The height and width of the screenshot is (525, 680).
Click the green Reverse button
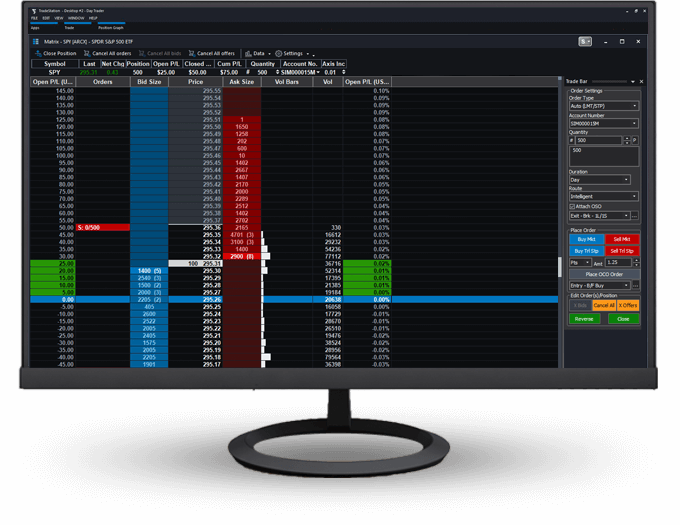click(x=584, y=319)
